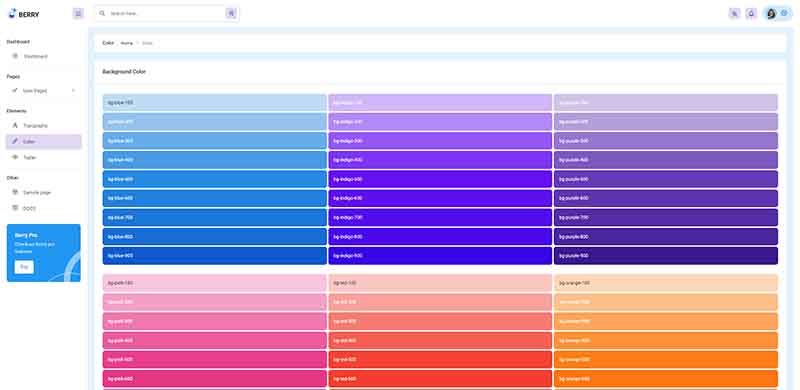The height and width of the screenshot is (390, 800).
Task: Open the Sample page menu item
Action: tap(44, 192)
